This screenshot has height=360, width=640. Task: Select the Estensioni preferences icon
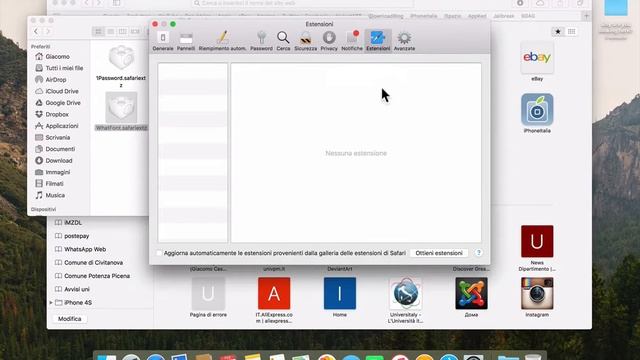coord(378,41)
